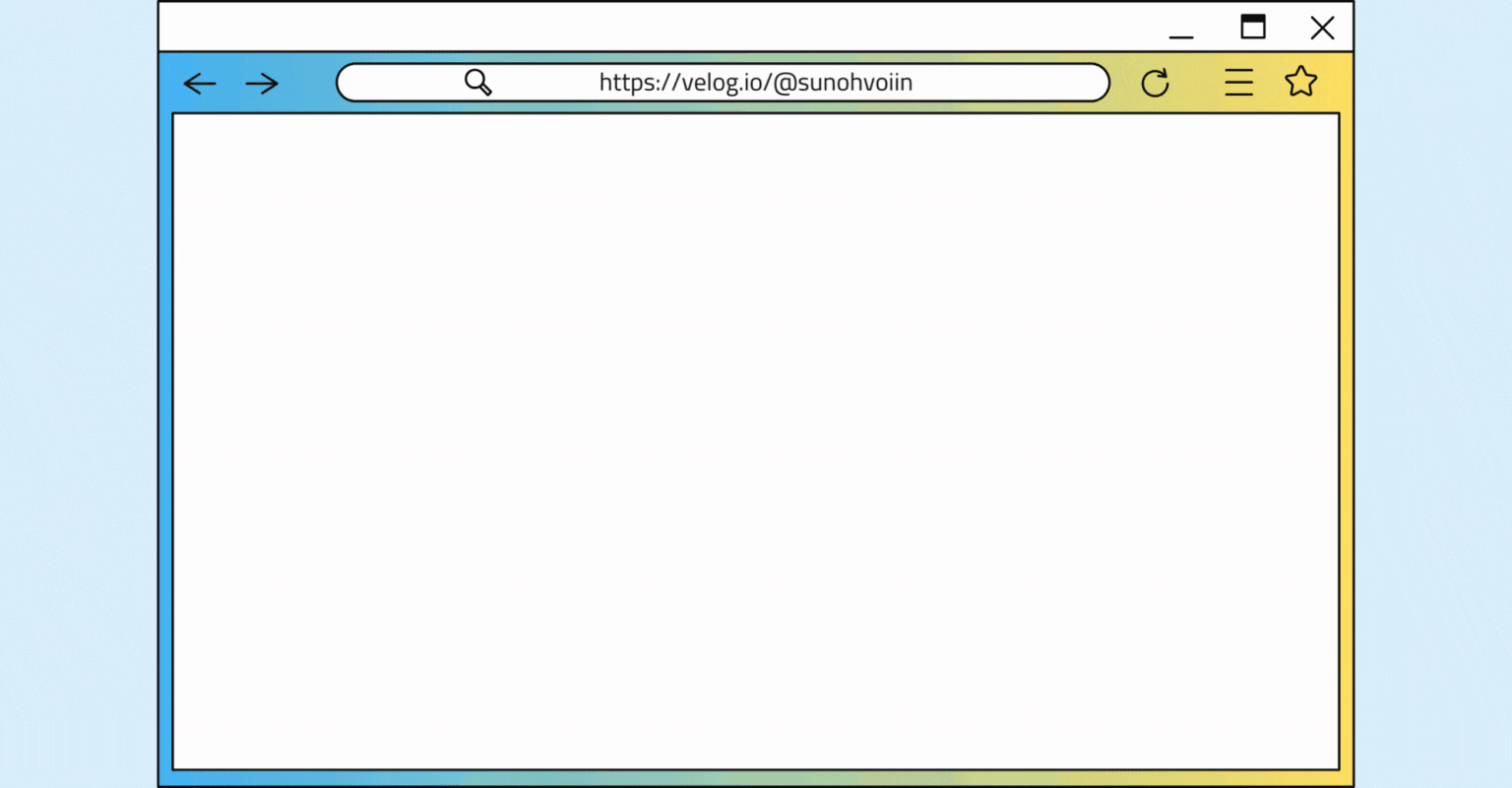Open the hamburger menu
This screenshot has height=788, width=1512.
tap(1239, 82)
